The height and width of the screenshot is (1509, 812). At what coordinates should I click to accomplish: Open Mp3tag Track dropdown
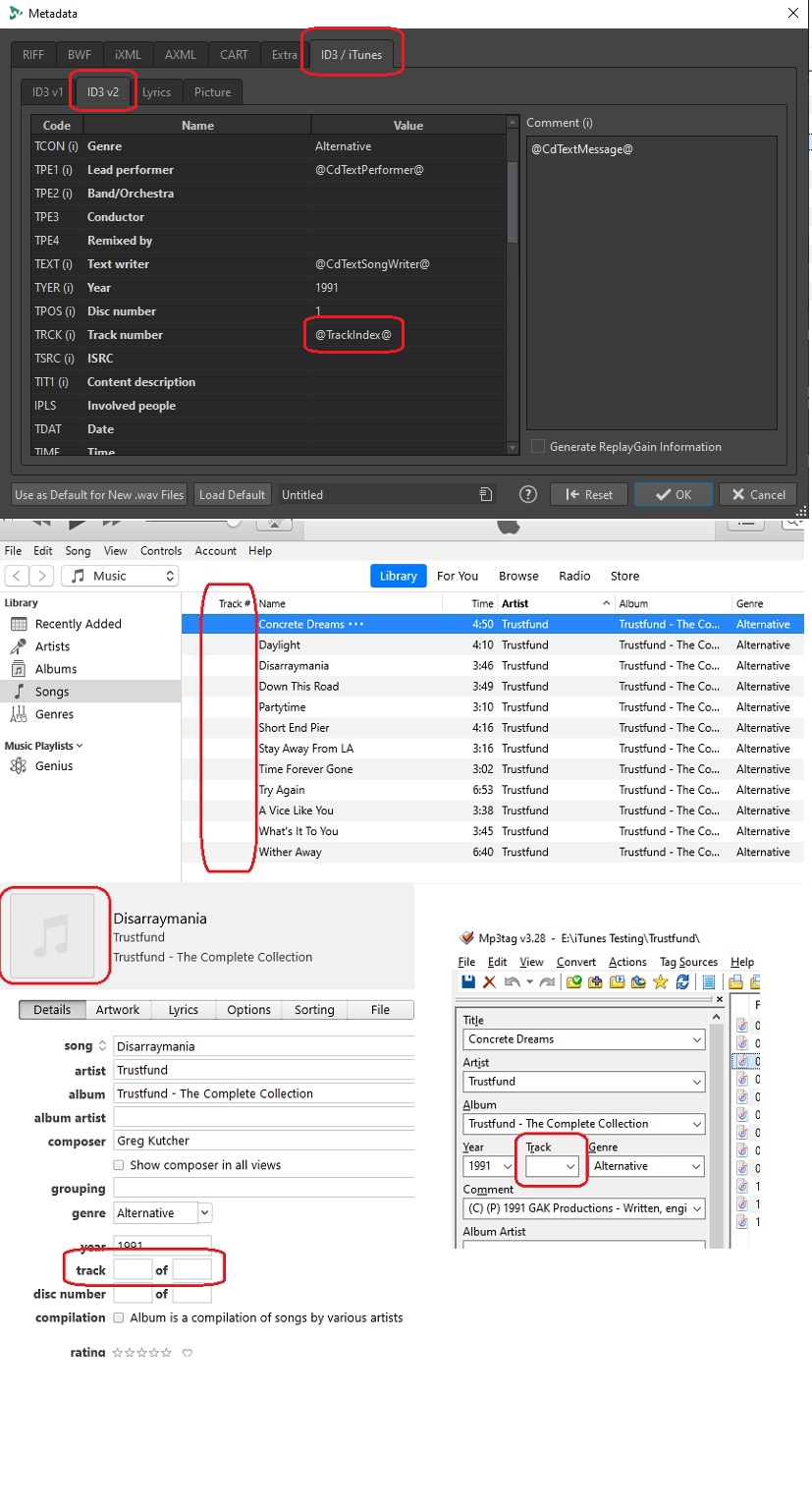(570, 1166)
